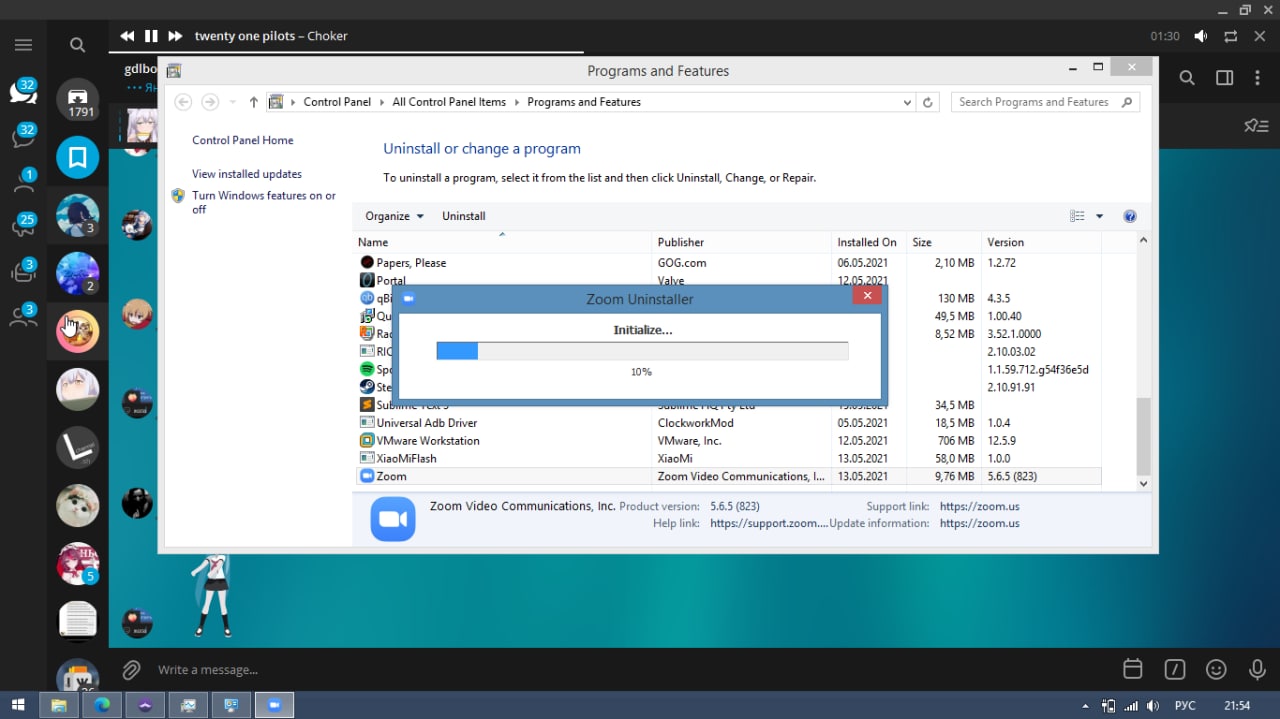Search within the current Telegram chat

[x=1187, y=78]
